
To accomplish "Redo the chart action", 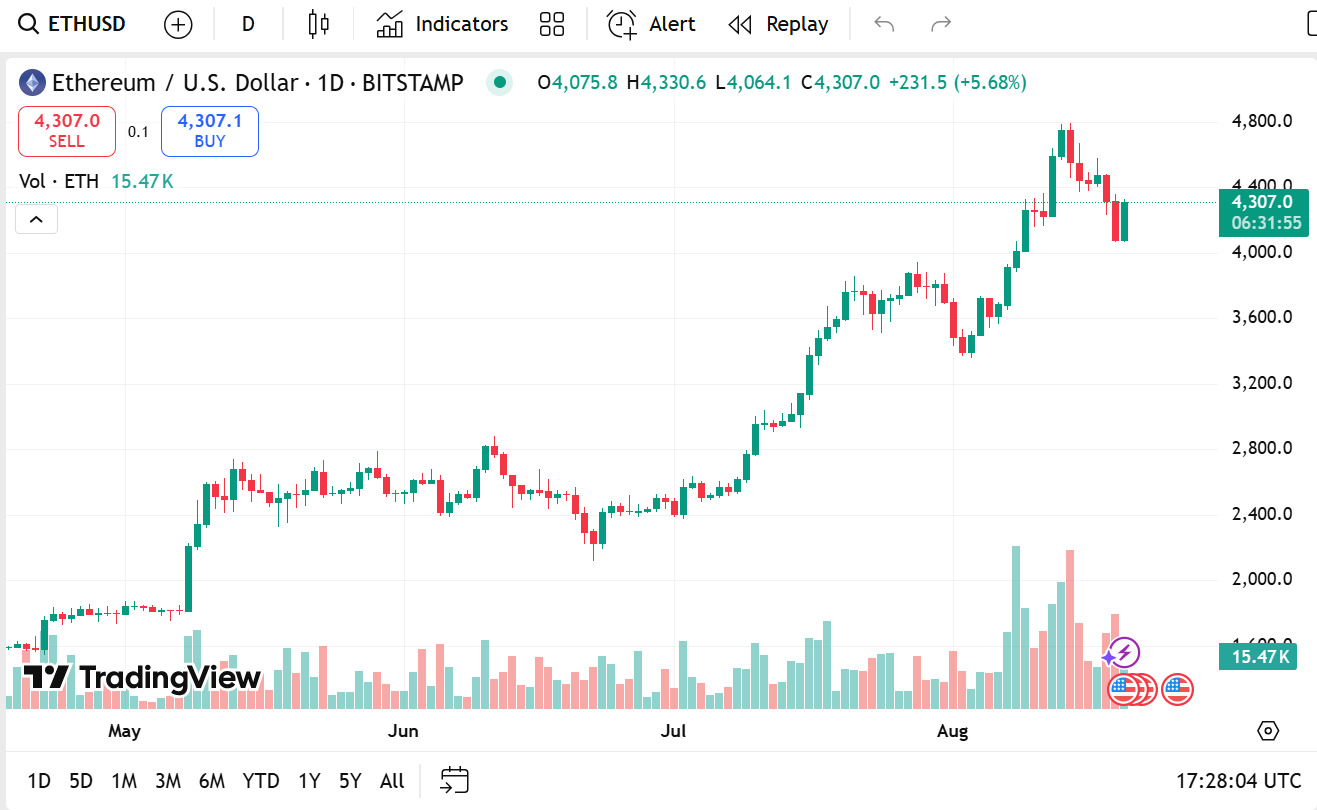I will (x=941, y=24).
